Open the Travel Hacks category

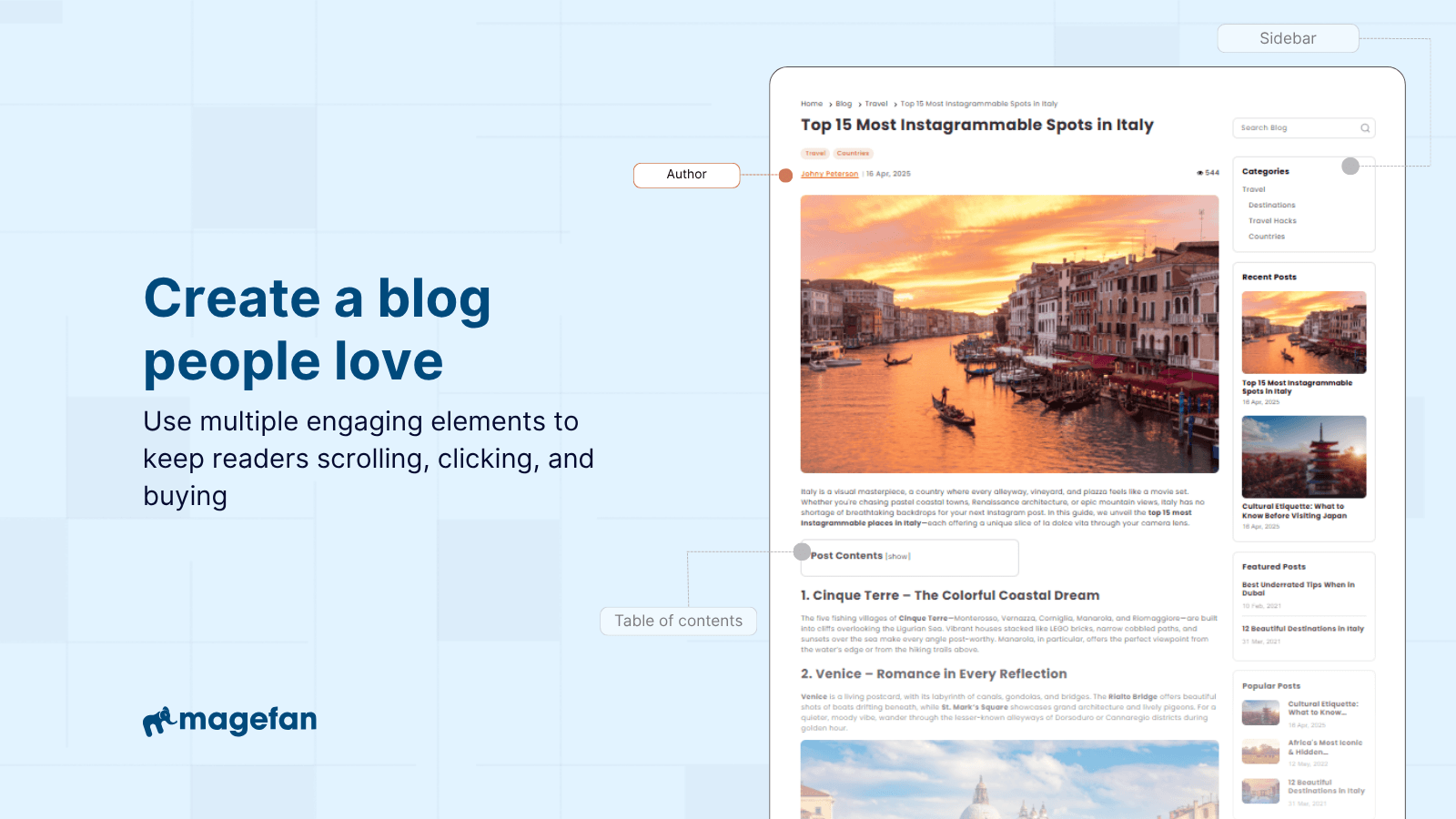coord(1272,221)
